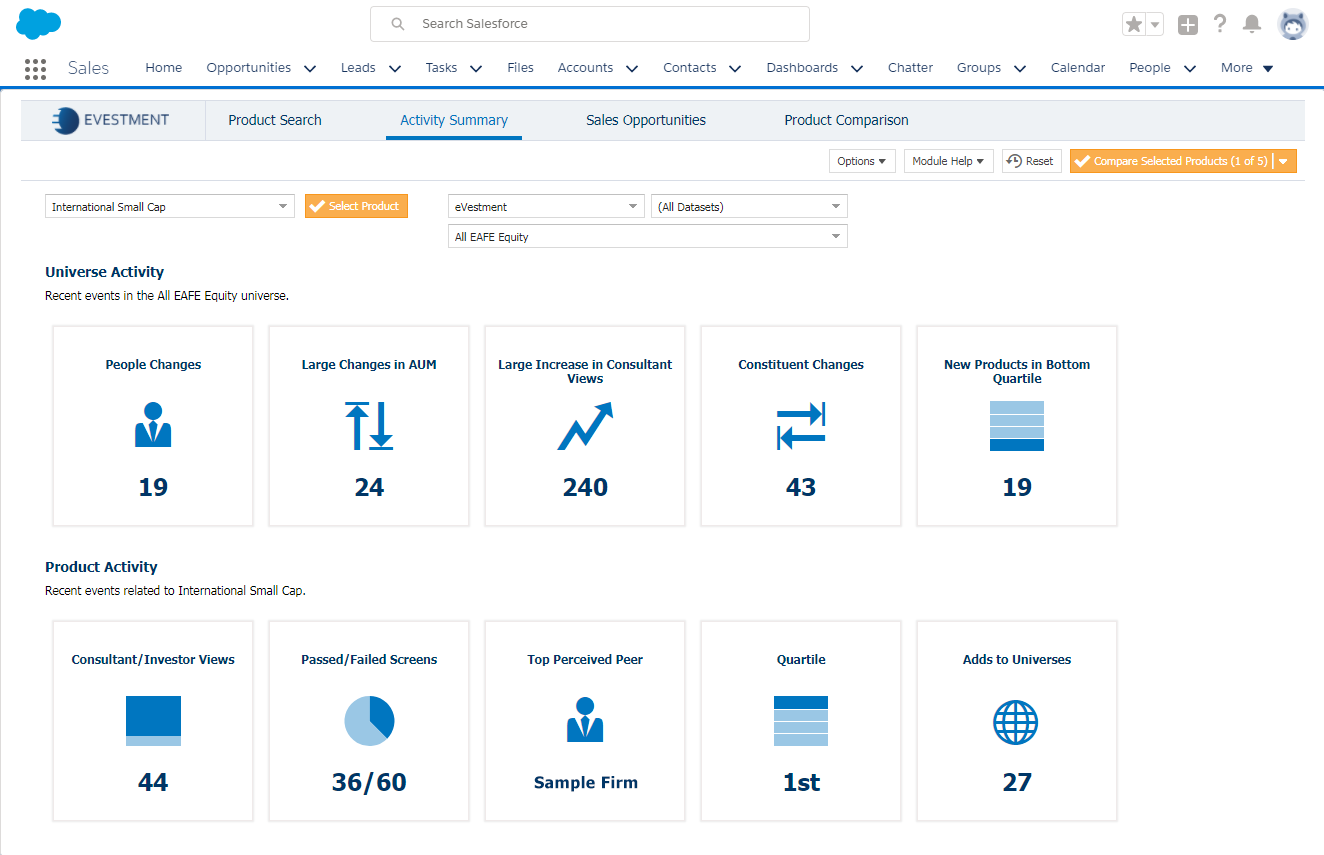Click the favorites star icon
Image resolution: width=1324 pixels, height=855 pixels.
[x=1135, y=22]
